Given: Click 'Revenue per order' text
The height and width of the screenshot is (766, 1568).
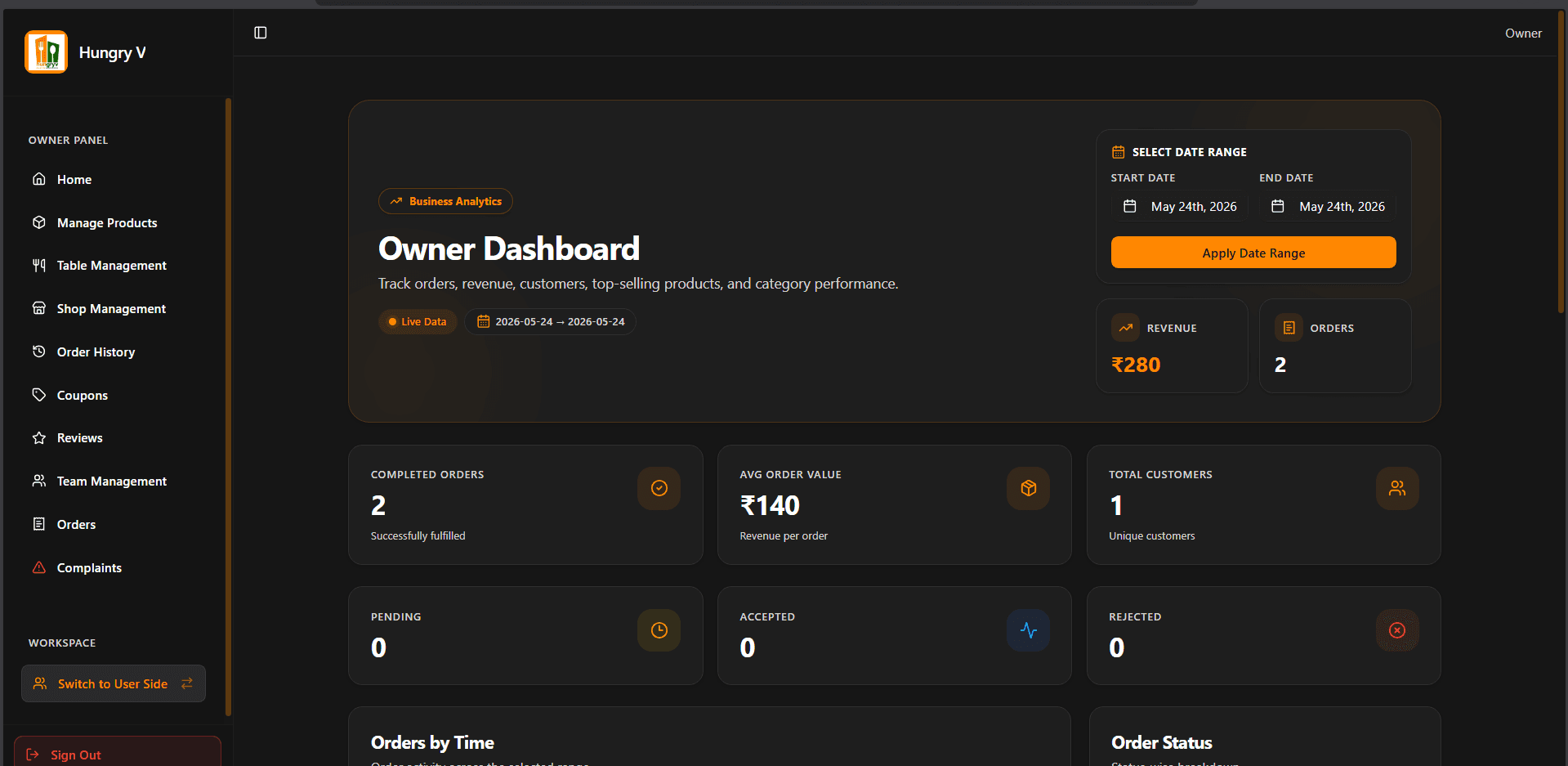Looking at the screenshot, I should coord(784,535).
